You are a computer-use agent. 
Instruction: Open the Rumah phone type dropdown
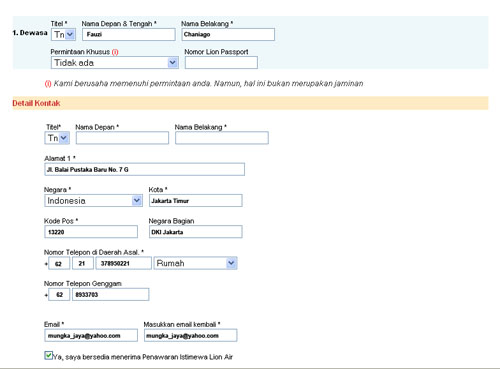[x=195, y=263]
